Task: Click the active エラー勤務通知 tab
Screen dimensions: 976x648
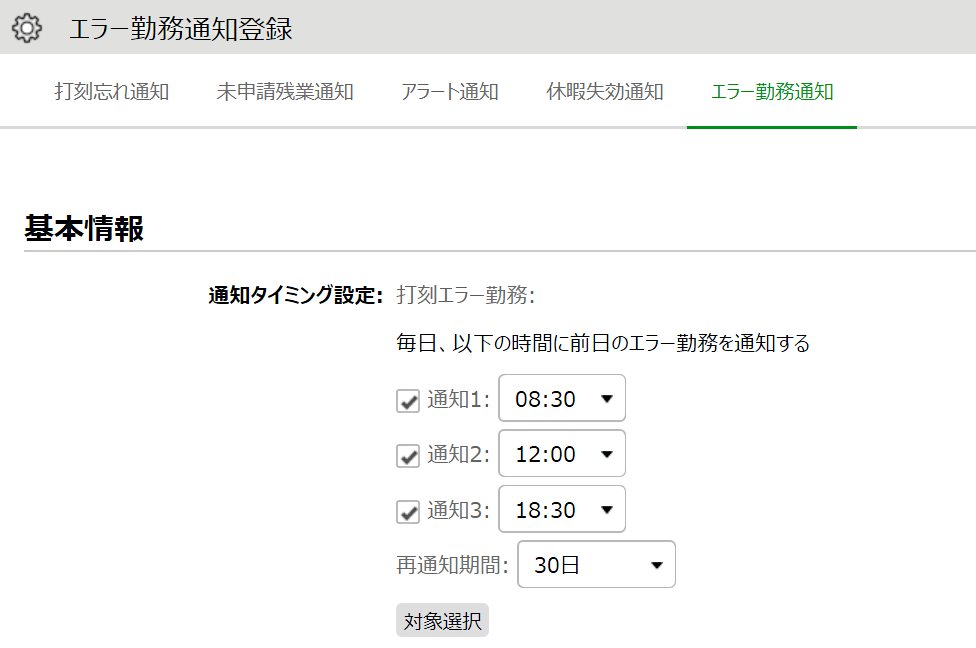Action: click(x=772, y=92)
